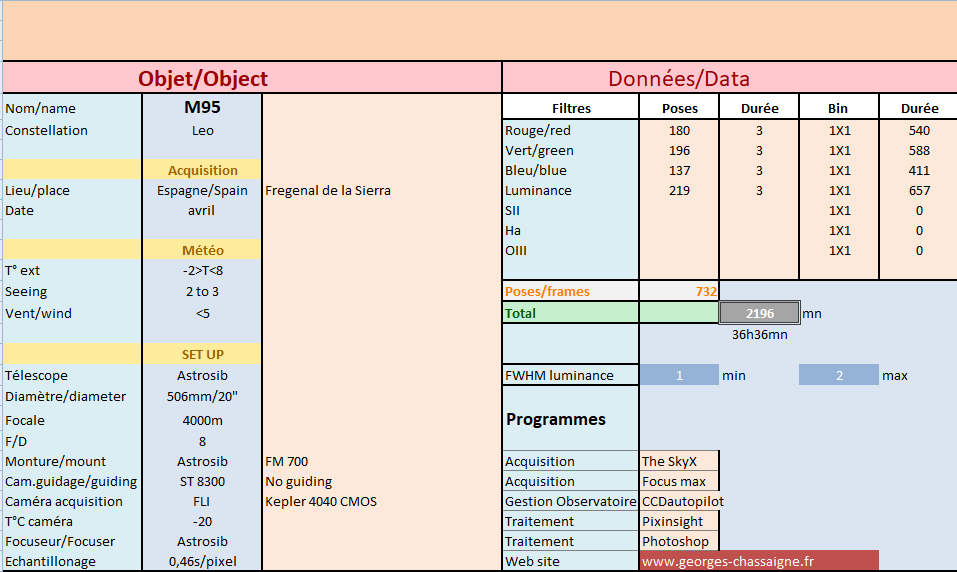The width and height of the screenshot is (957, 572).
Task: Select the FLI acquisition camera cell
Action: [202, 501]
